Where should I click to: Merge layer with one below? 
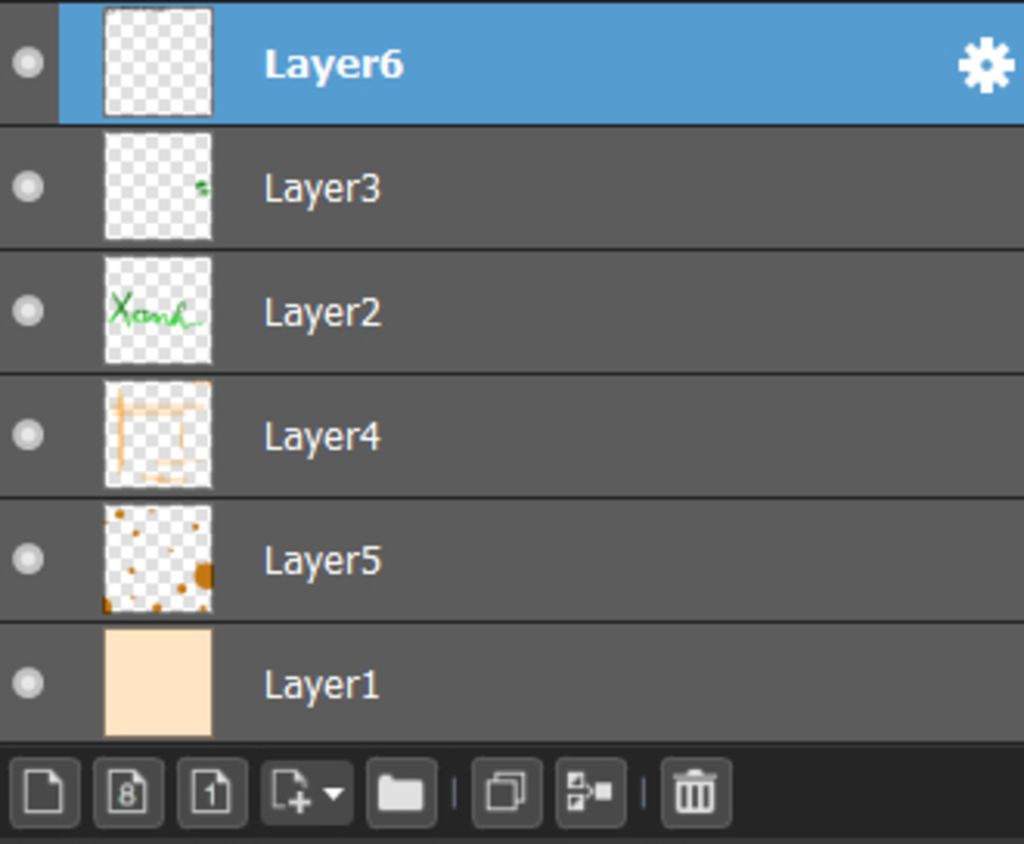pyautogui.click(x=590, y=792)
